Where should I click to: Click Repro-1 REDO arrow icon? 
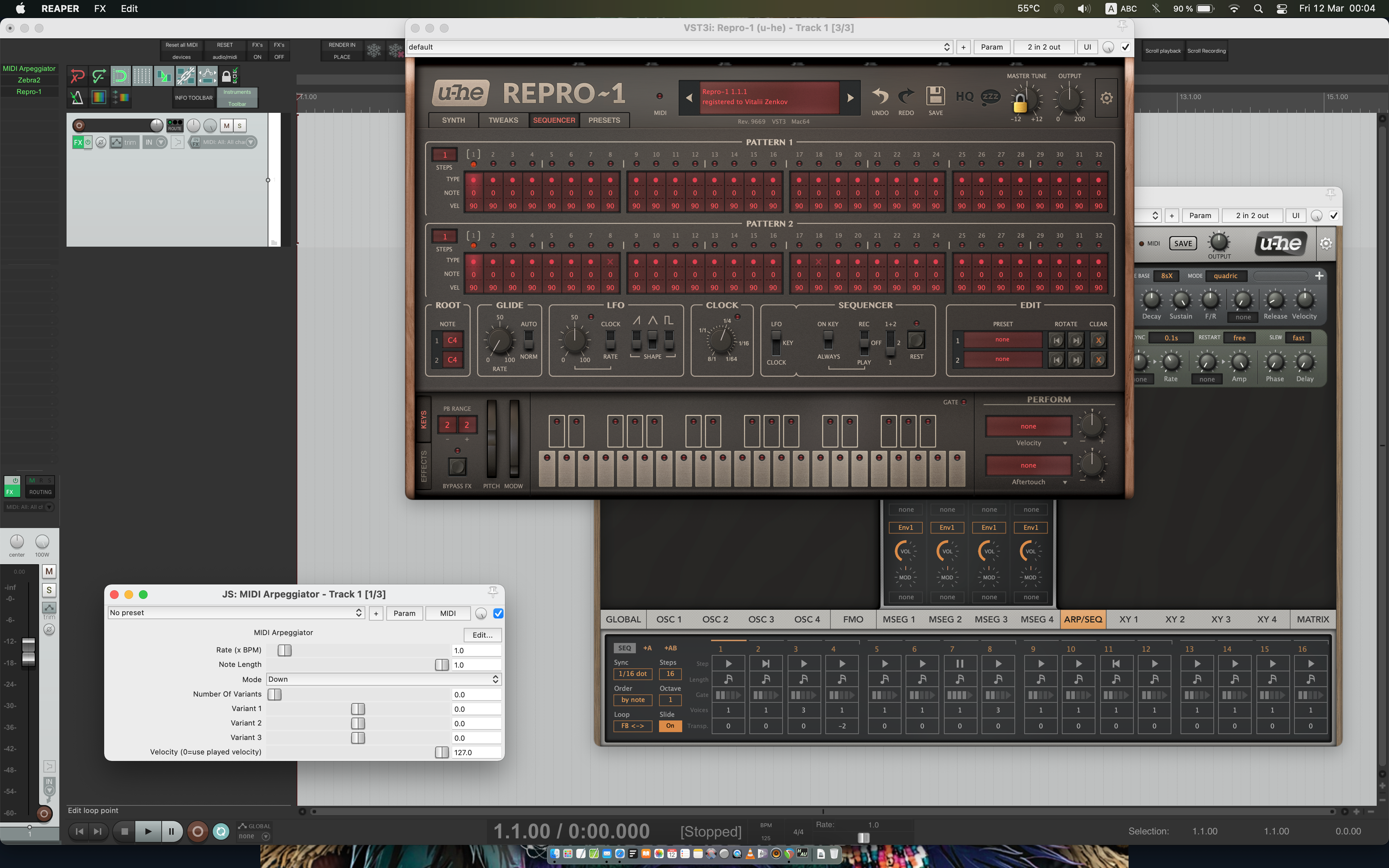pyautogui.click(x=906, y=96)
